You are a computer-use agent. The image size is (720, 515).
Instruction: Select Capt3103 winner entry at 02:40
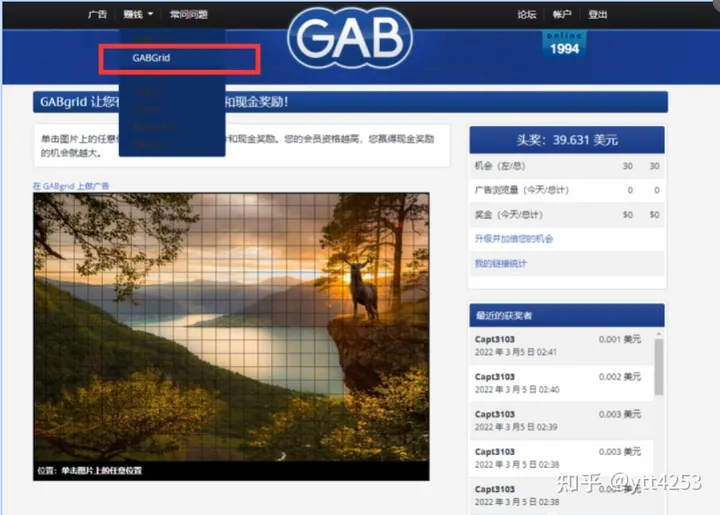562,383
